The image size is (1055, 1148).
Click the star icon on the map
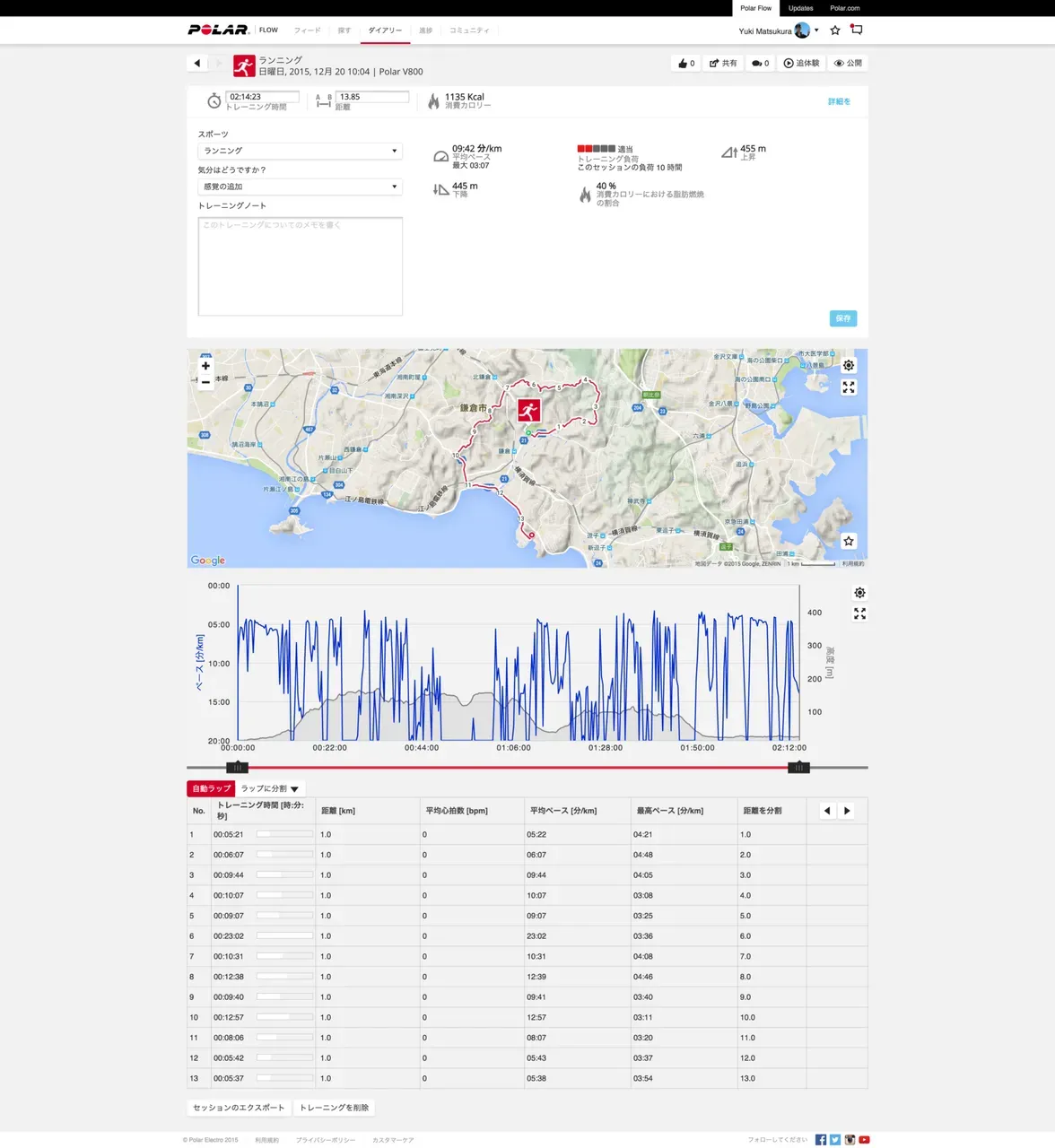point(847,541)
